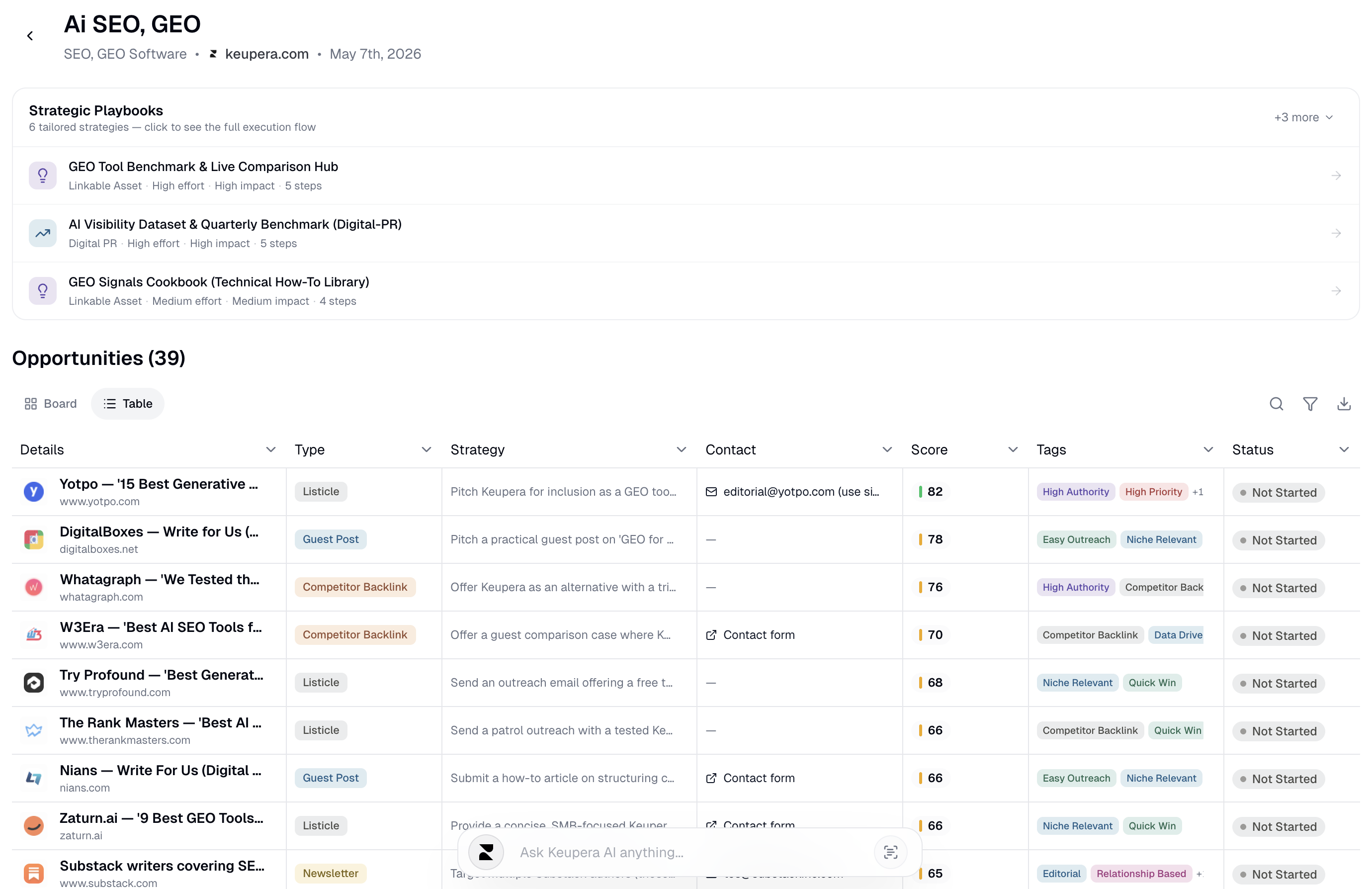The image size is (1372, 889).
Task: Click the editorial@yotpo.com contact text
Action: 801,492
